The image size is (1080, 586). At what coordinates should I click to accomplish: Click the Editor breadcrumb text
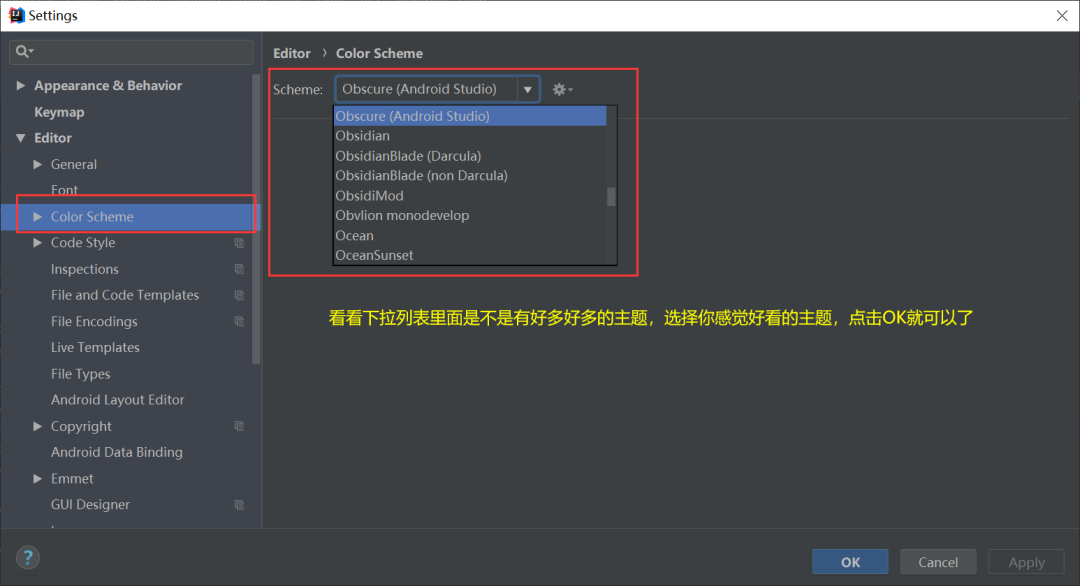coord(292,53)
